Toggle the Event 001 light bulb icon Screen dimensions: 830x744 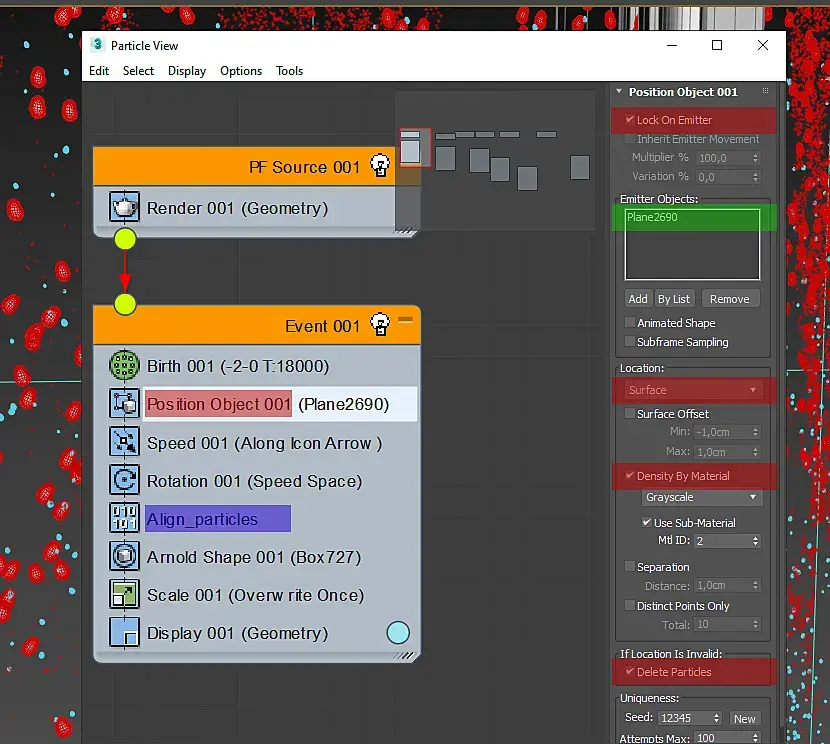coord(380,324)
